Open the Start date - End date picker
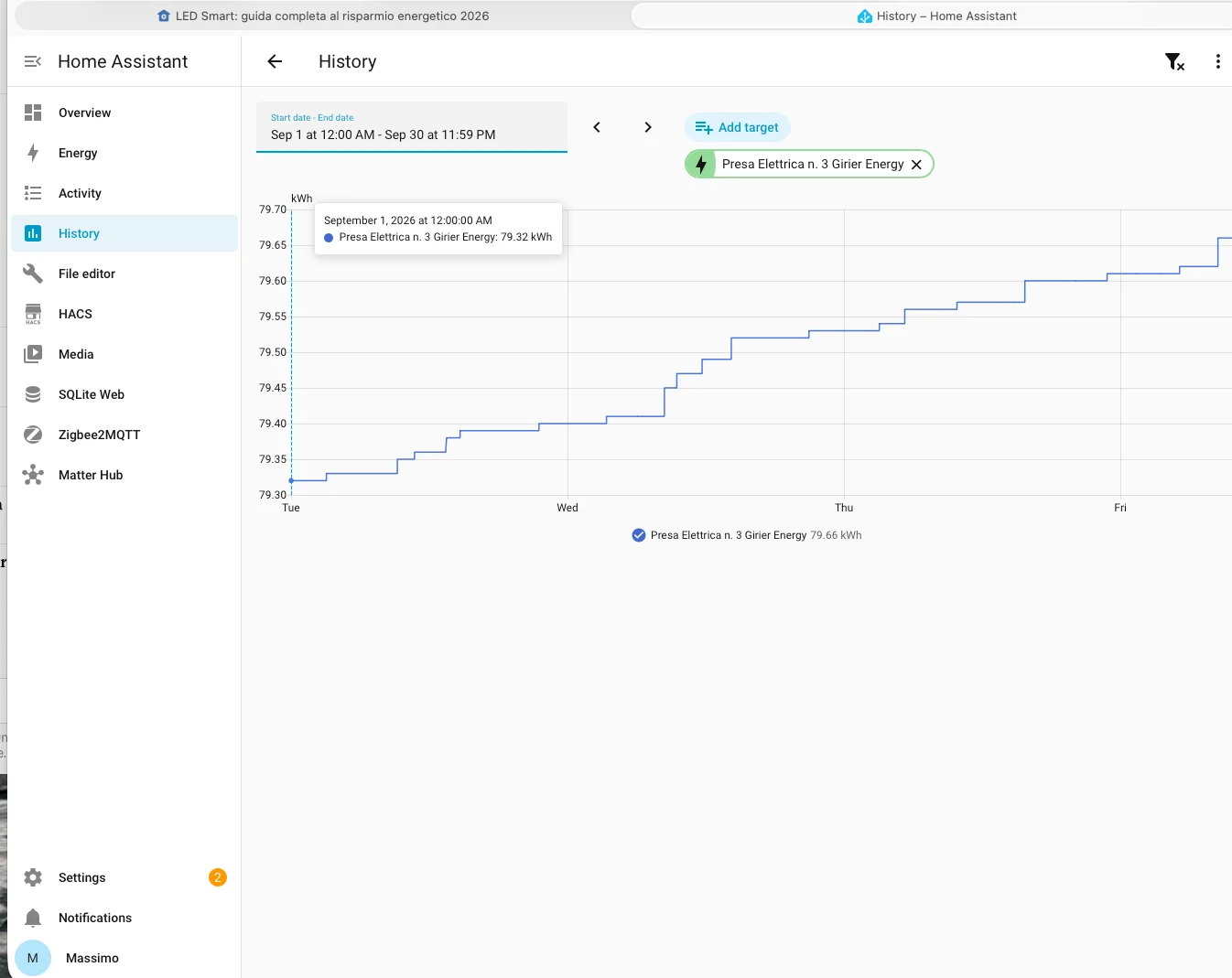Screen dimensions: 1232x978 click(412, 127)
